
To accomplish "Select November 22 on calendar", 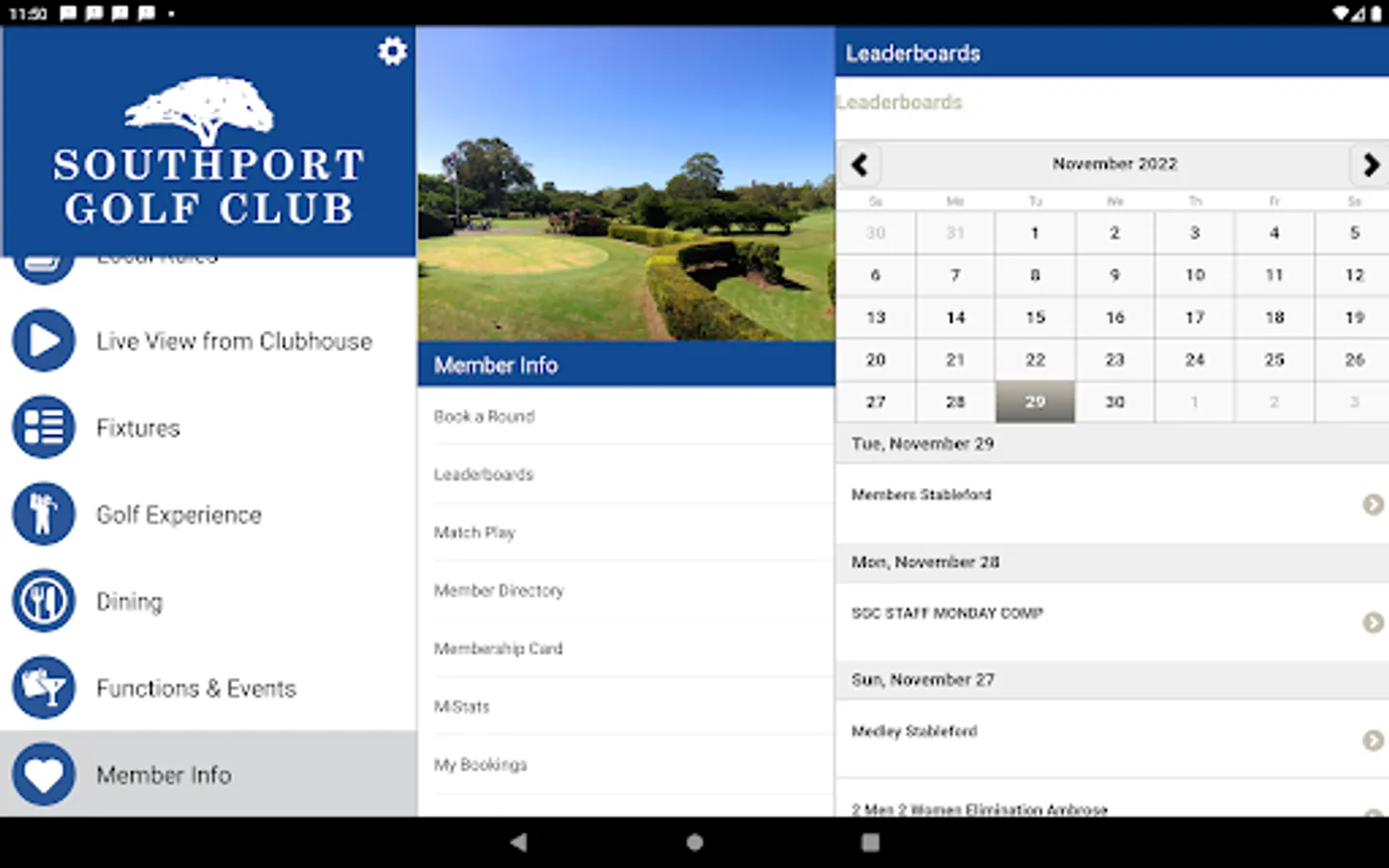I will (1035, 360).
